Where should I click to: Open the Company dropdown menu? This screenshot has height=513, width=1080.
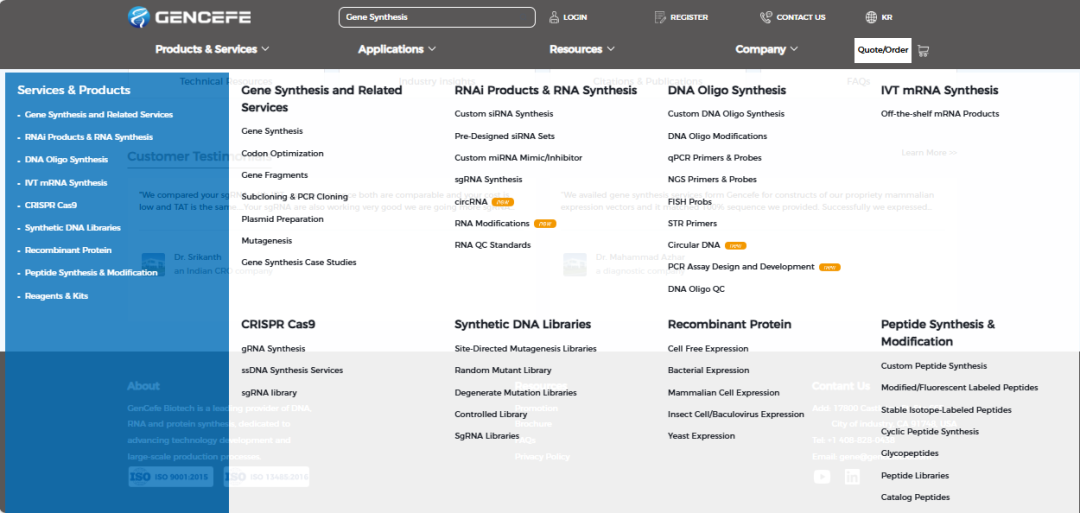pos(767,49)
